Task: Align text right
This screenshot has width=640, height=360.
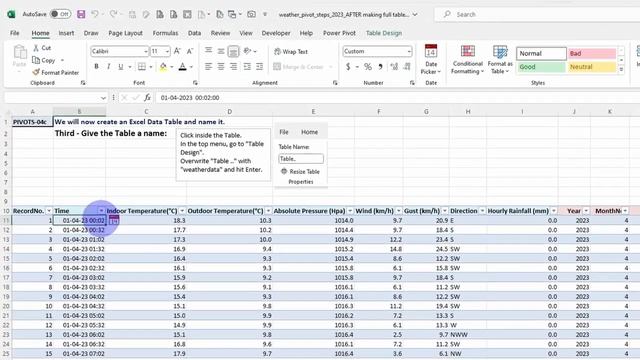Action: (233, 67)
